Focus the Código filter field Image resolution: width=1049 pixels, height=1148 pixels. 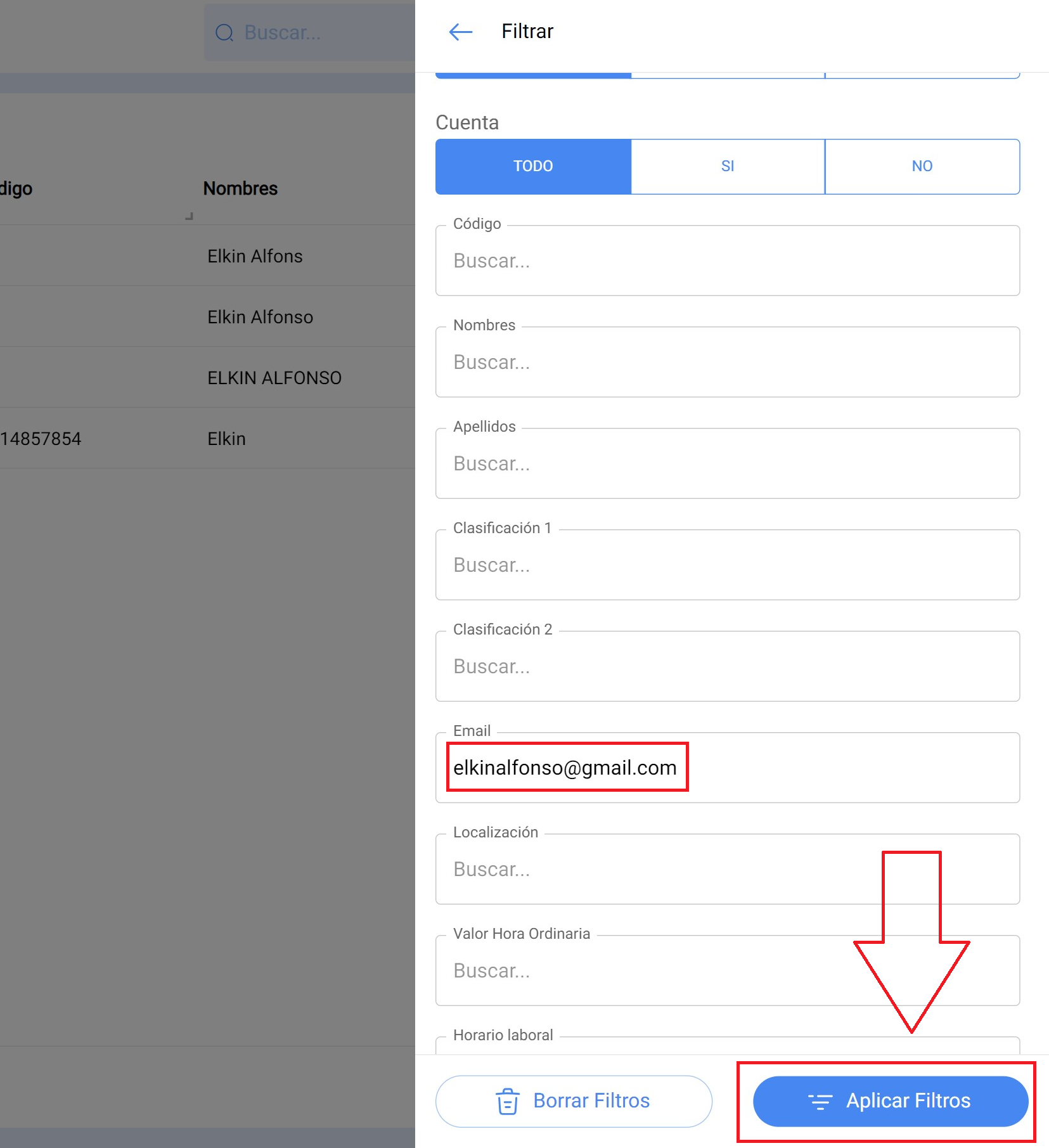[727, 261]
